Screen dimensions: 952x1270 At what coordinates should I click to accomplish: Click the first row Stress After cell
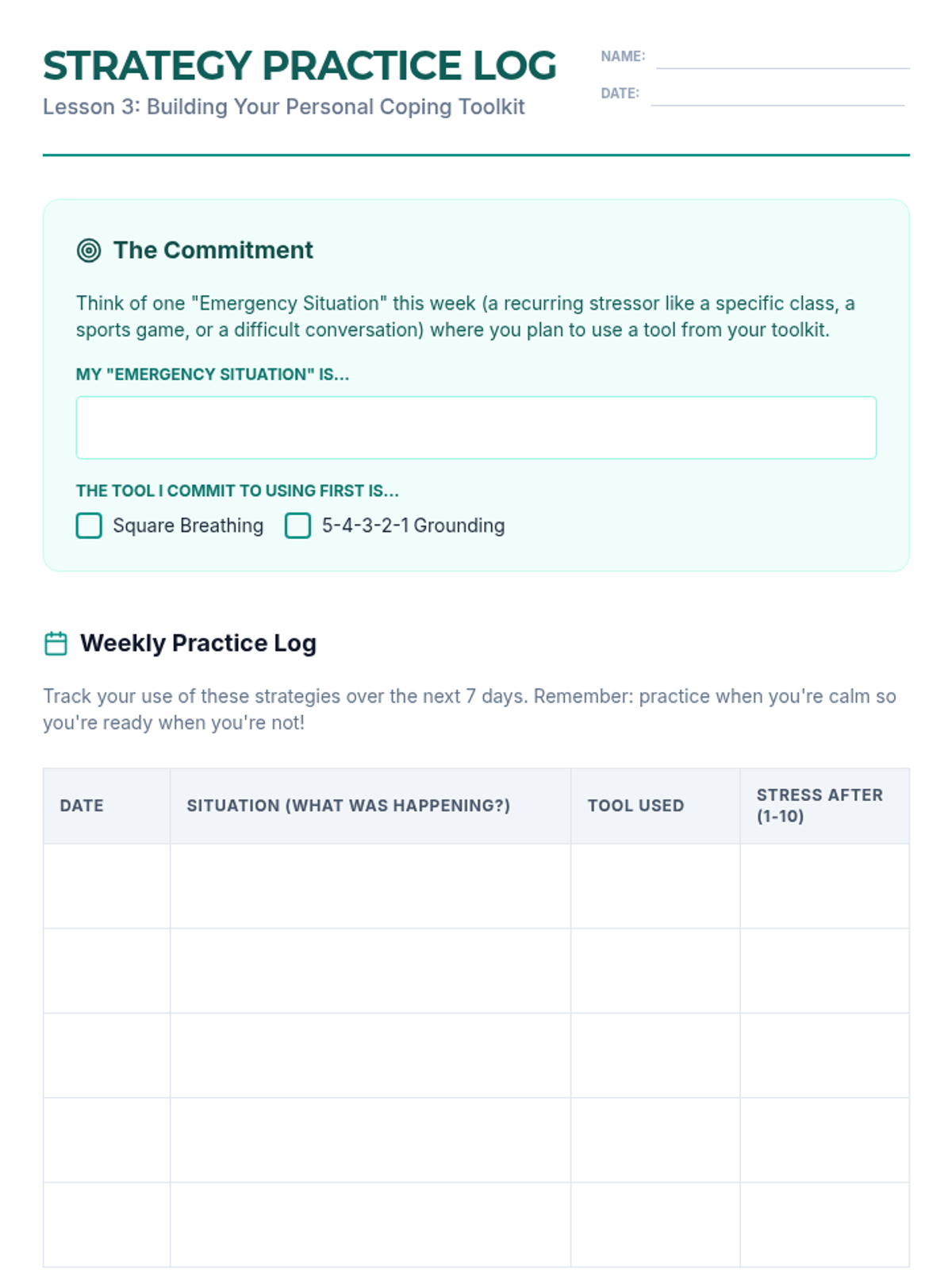coord(824,886)
